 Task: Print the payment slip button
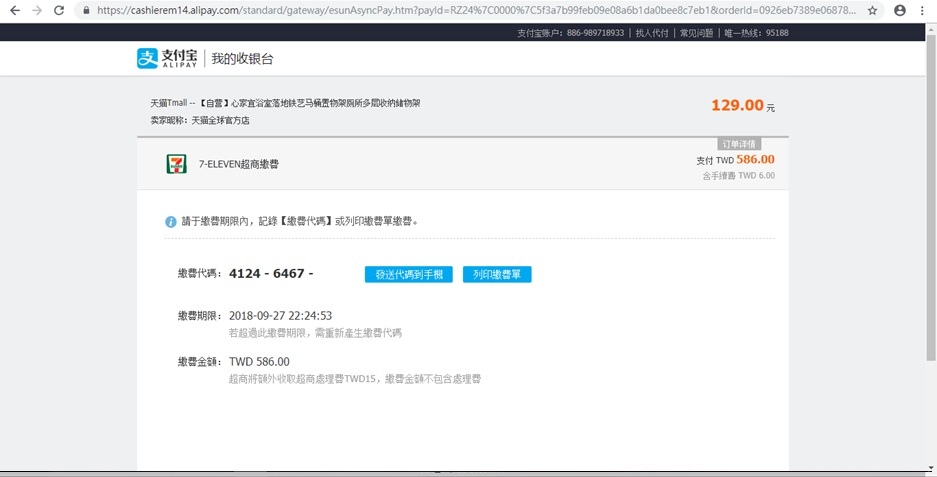pyautogui.click(x=497, y=274)
